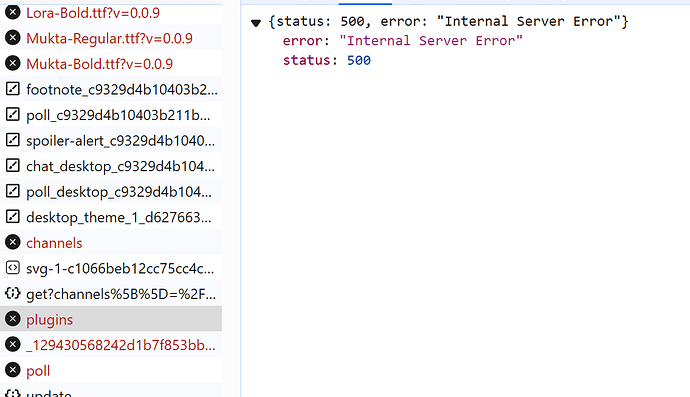Select the Mukta-Regular.ttf?v=0.0.9 request
Image resolution: width=690 pixels, height=397 pixels.
(x=111, y=38)
